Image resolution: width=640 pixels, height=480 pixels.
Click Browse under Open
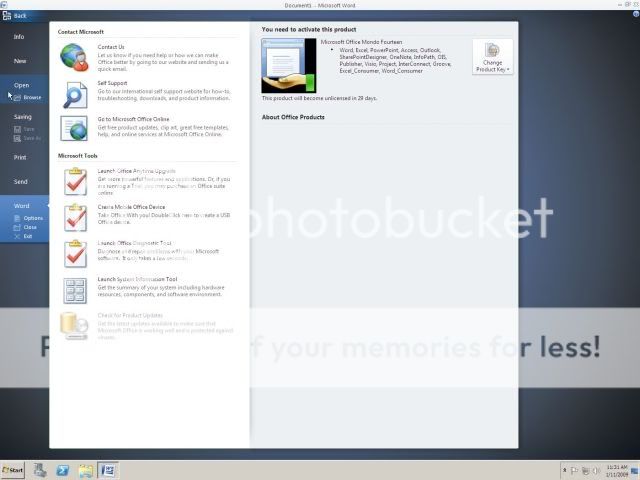point(28,97)
